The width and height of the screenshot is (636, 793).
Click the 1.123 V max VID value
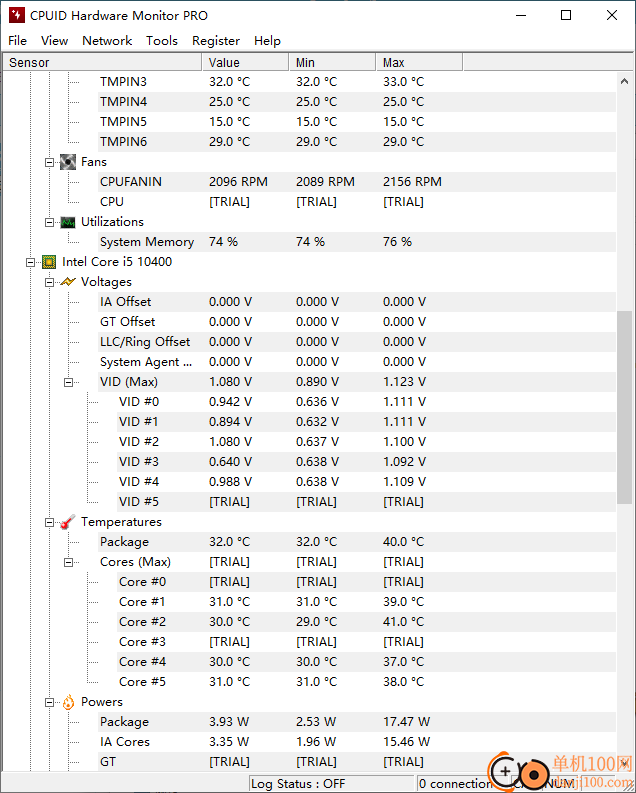[x=404, y=382]
